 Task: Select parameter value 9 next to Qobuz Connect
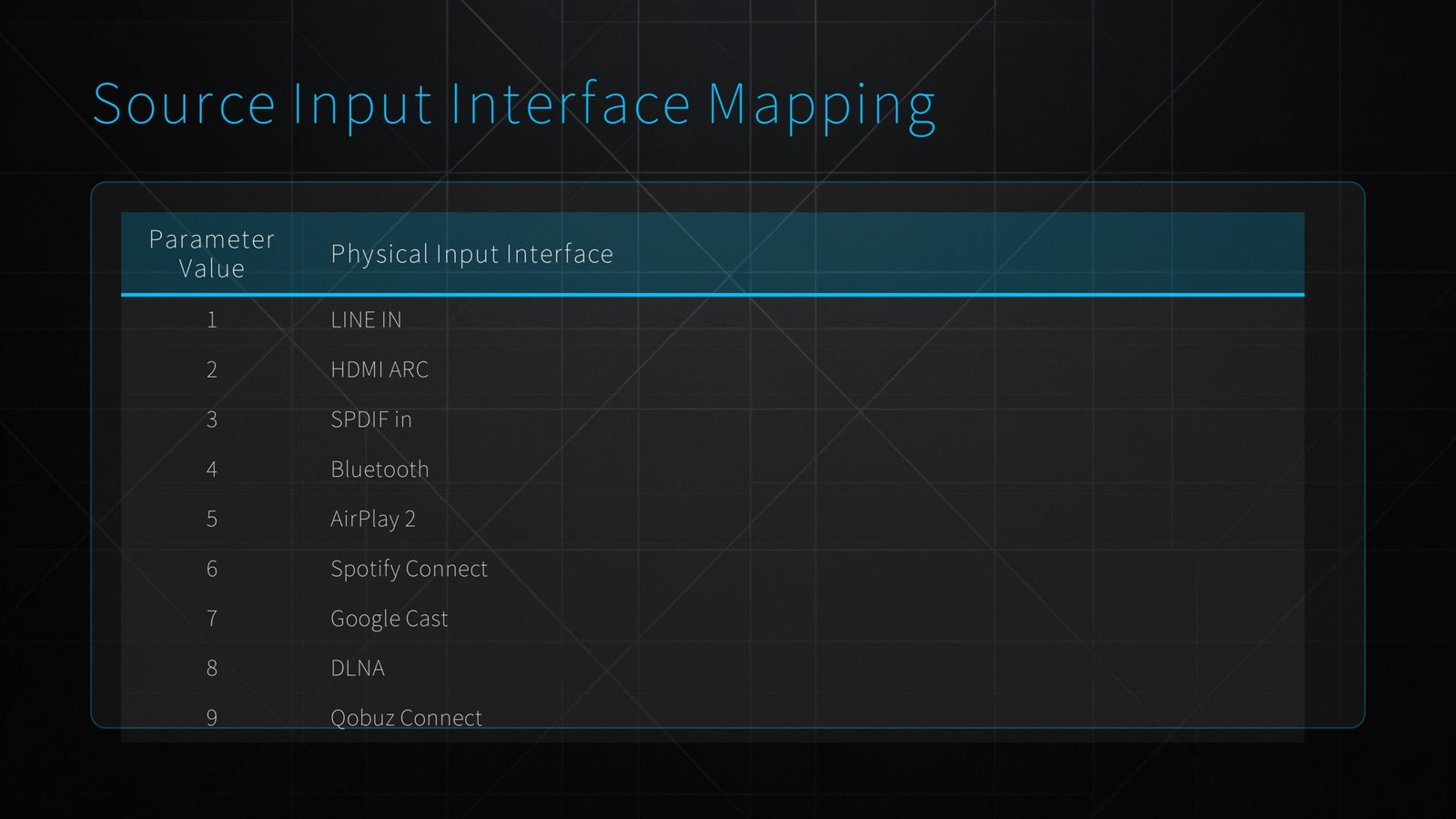tap(211, 717)
